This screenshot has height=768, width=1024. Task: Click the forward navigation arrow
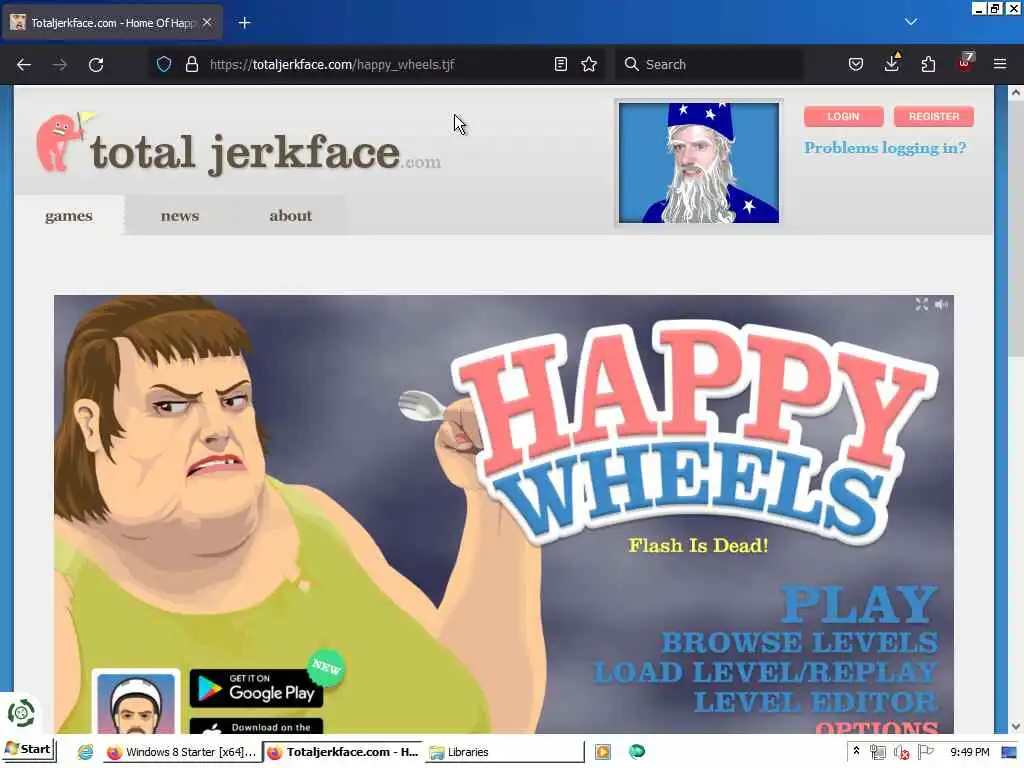[x=59, y=65]
